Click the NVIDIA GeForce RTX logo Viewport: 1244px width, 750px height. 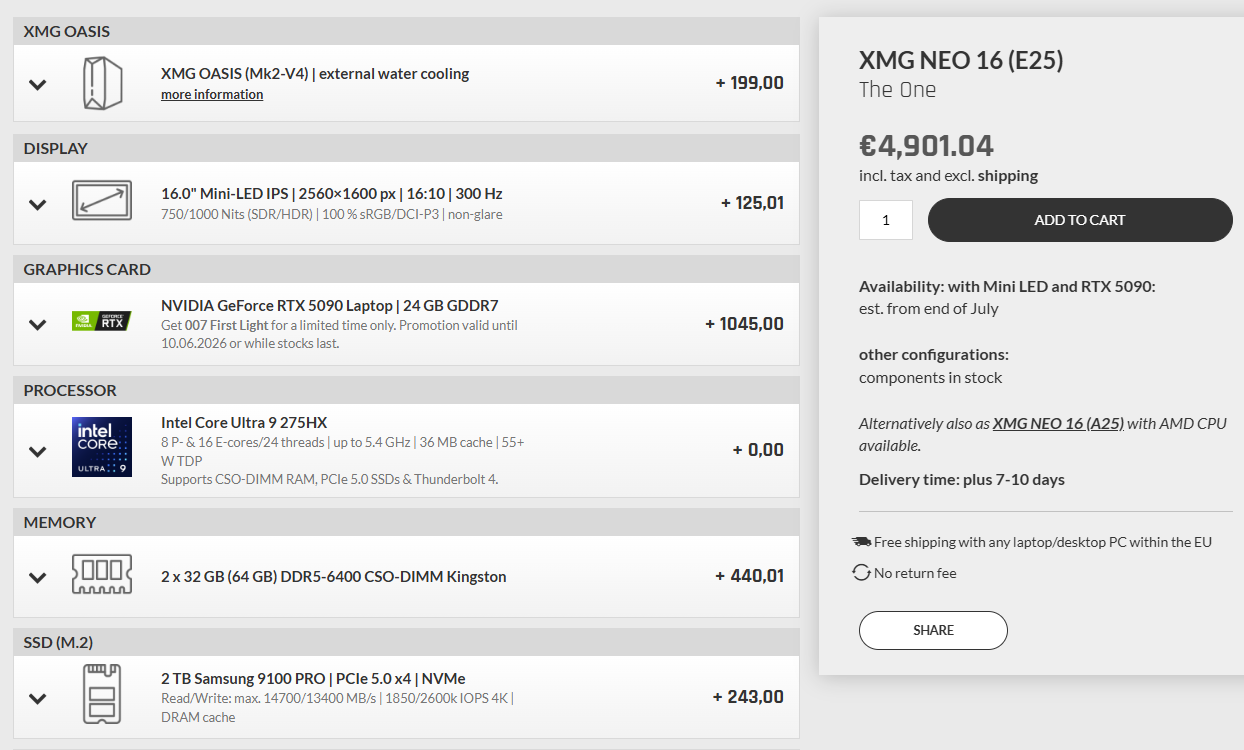tap(102, 322)
